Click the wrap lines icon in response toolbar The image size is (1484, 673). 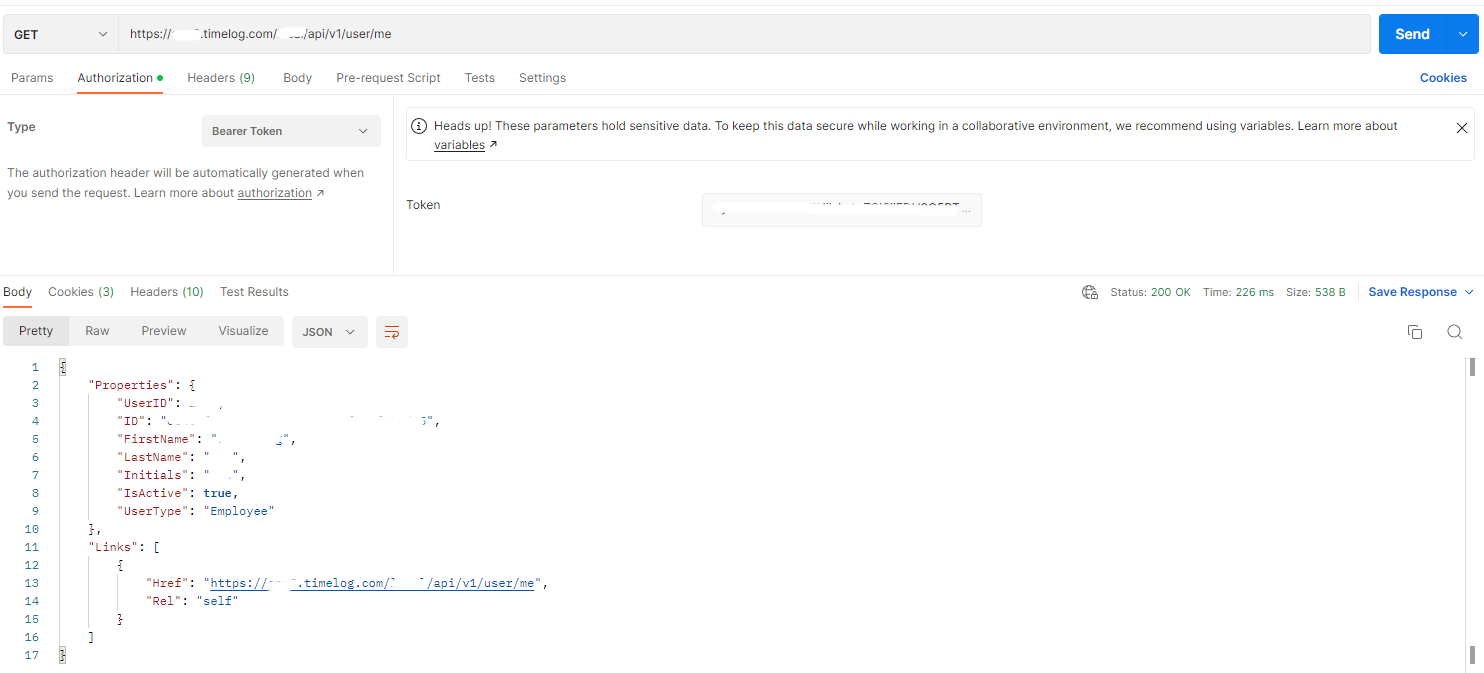coord(392,332)
